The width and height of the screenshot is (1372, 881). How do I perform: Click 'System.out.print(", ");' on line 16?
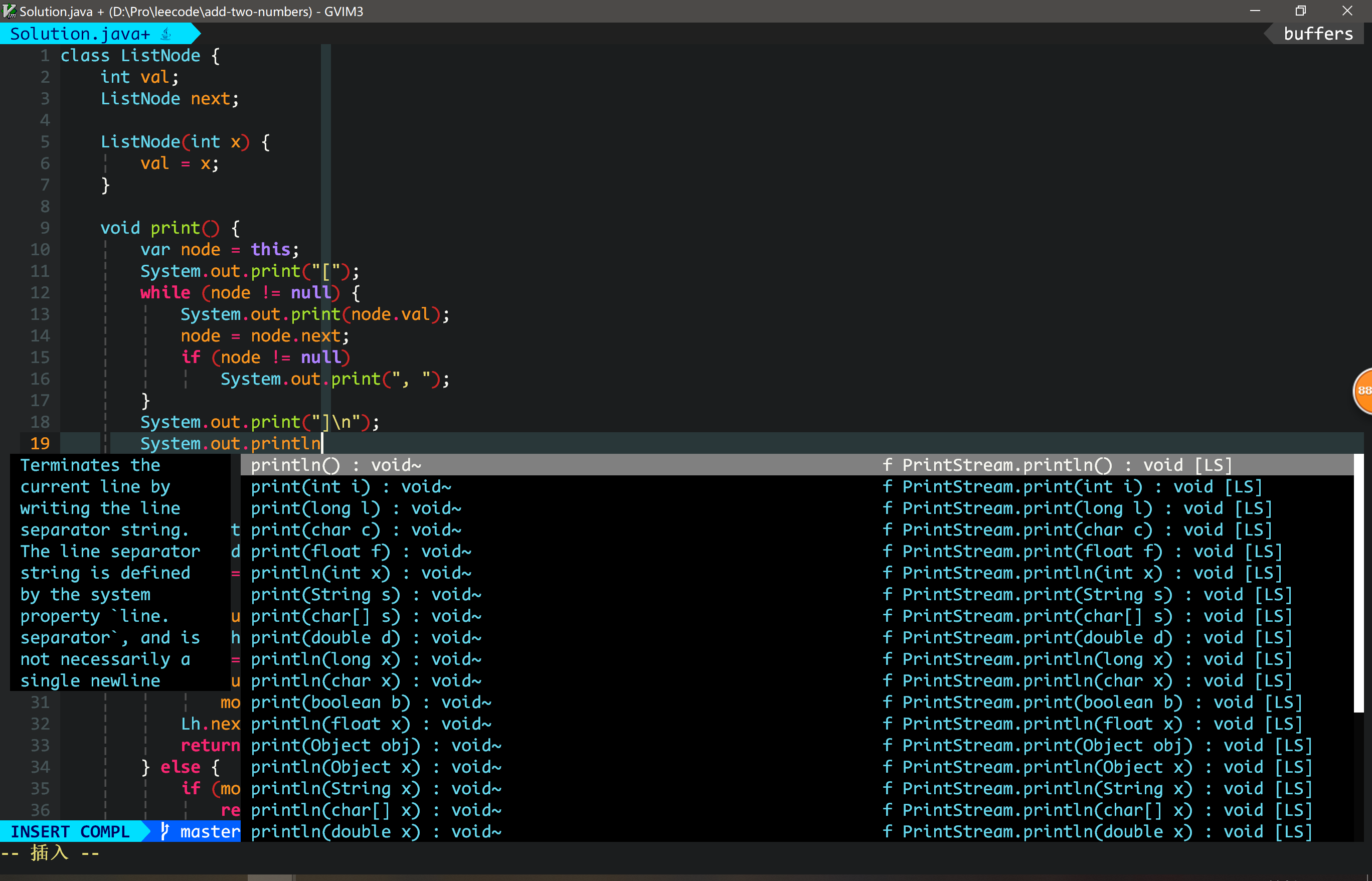335,379
